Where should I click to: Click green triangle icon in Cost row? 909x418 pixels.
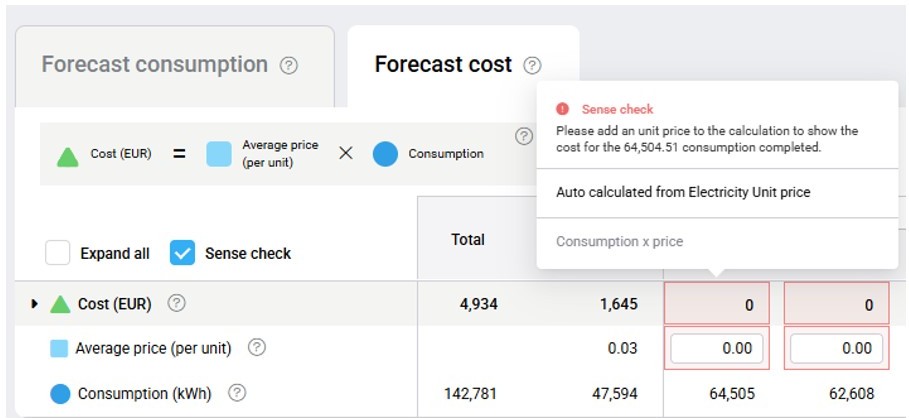pyautogui.click(x=60, y=304)
